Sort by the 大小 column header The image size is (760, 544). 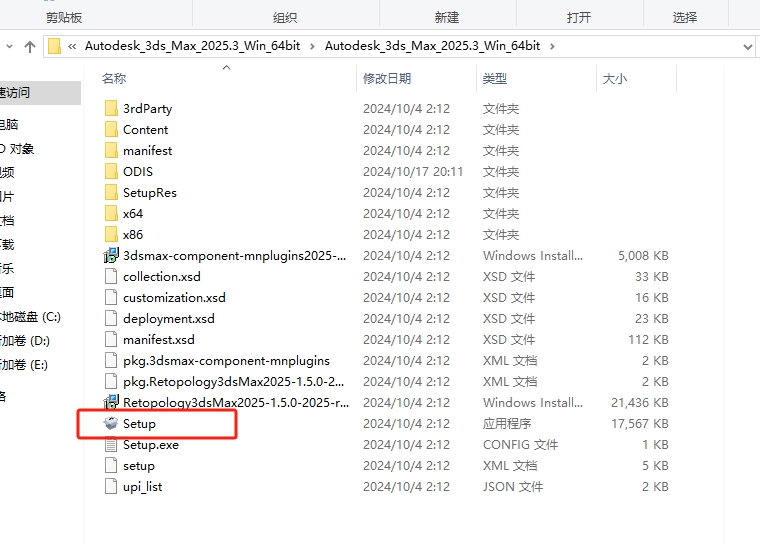tap(615, 79)
